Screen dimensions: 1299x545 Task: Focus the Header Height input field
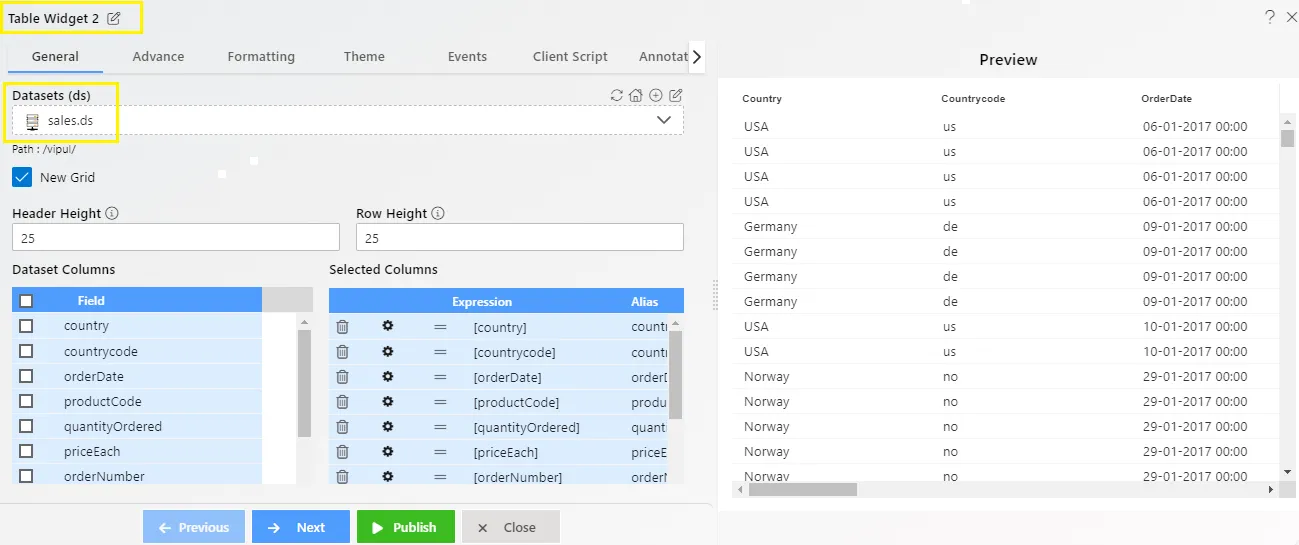(176, 238)
